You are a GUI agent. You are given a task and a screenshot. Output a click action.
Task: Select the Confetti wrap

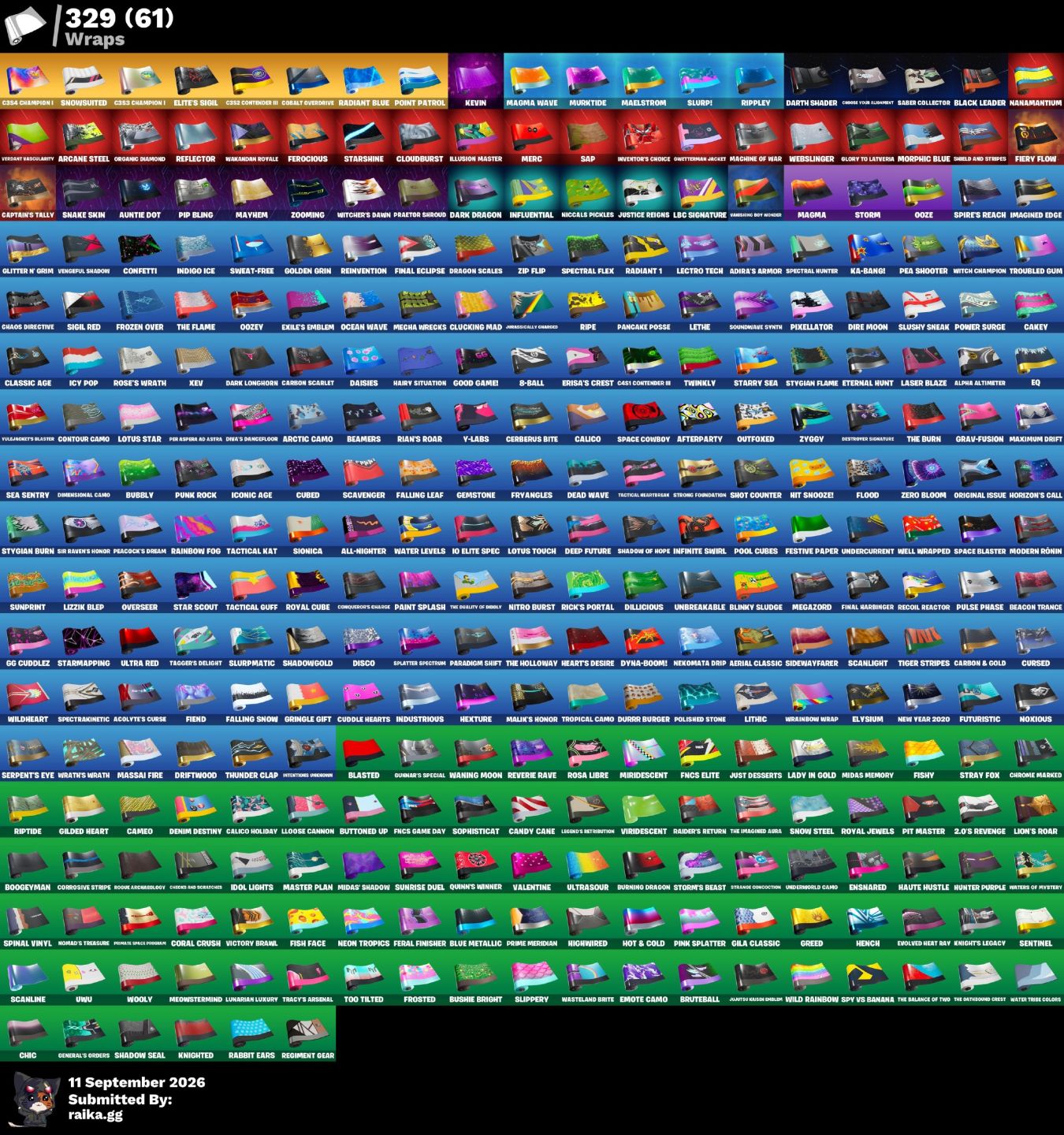[x=140, y=249]
